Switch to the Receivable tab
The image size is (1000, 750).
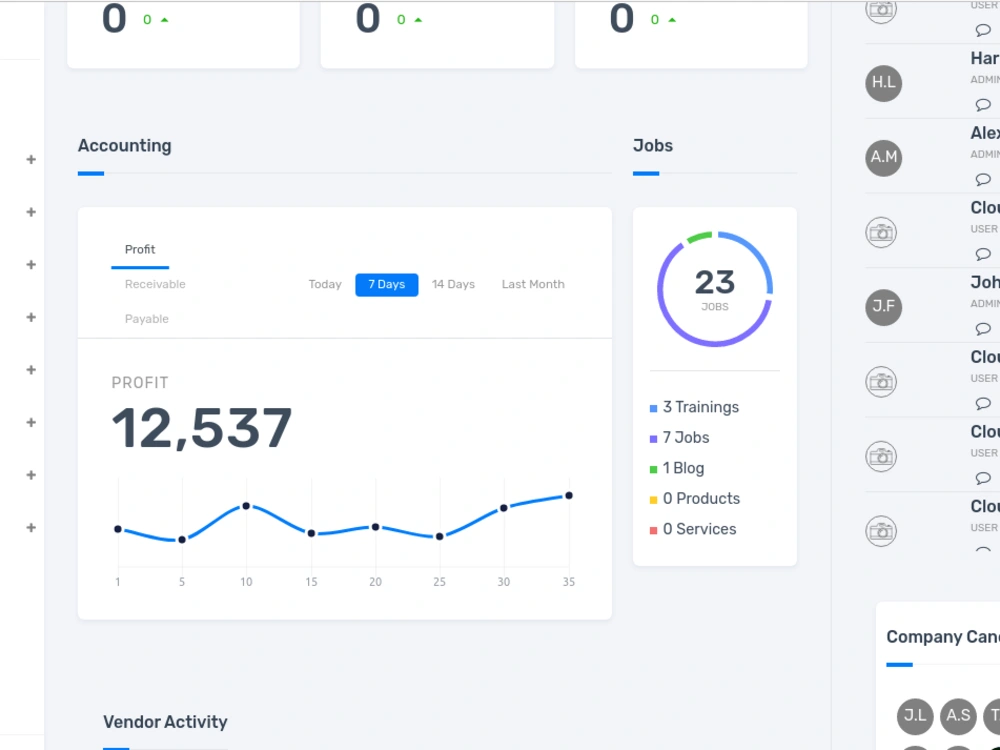click(155, 284)
